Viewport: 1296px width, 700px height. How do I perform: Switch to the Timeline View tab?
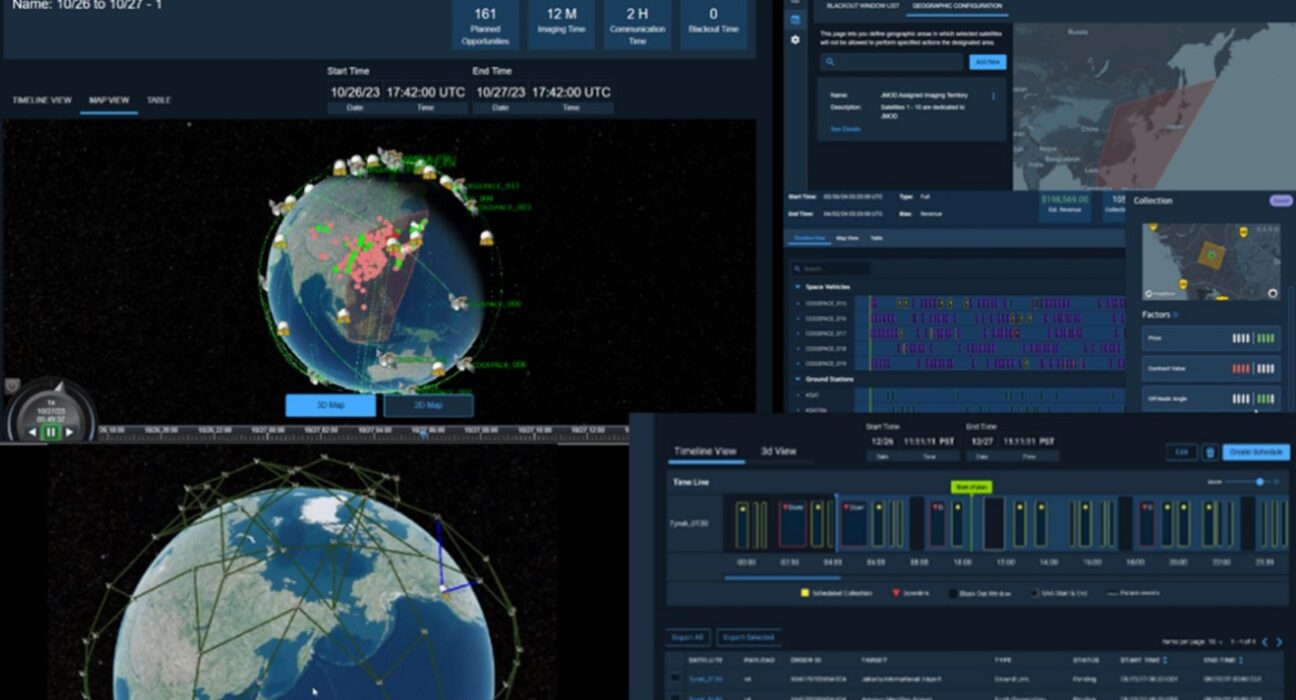pos(705,452)
